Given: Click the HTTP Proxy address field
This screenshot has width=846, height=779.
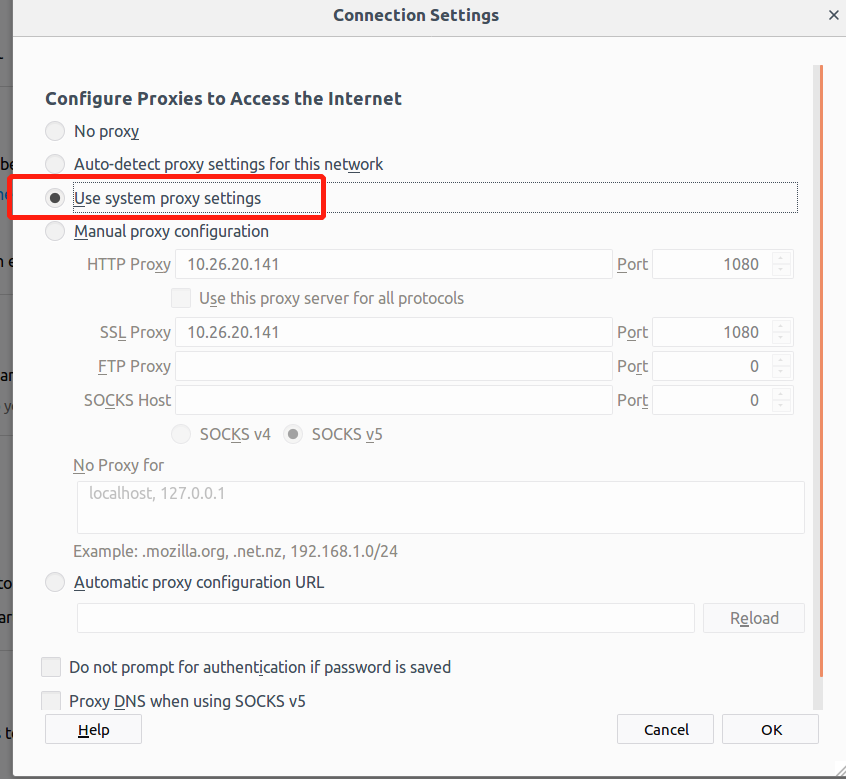Looking at the screenshot, I should pyautogui.click(x=393, y=265).
